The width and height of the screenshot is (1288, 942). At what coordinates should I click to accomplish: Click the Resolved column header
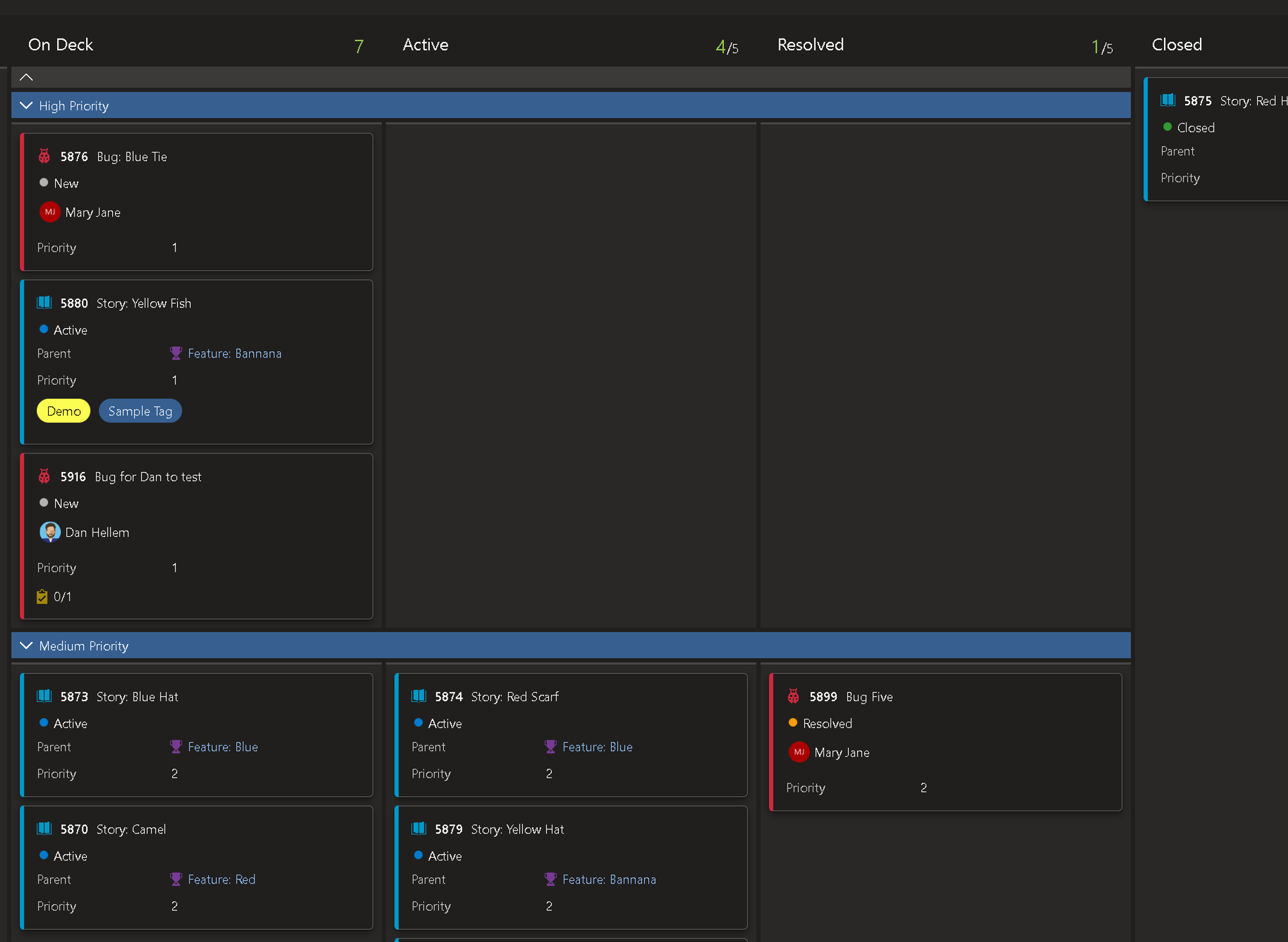810,44
